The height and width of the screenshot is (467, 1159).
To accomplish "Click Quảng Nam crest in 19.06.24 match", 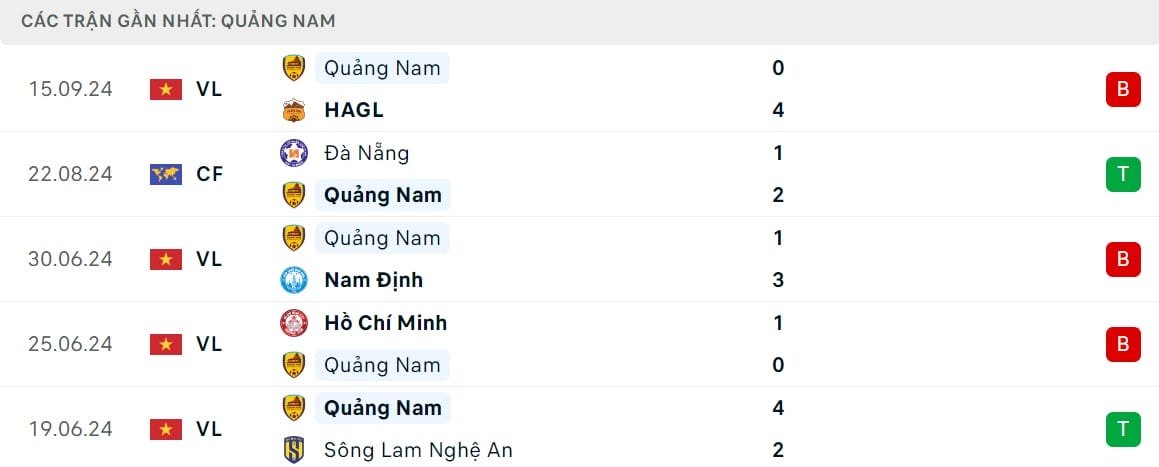I will coord(293,408).
